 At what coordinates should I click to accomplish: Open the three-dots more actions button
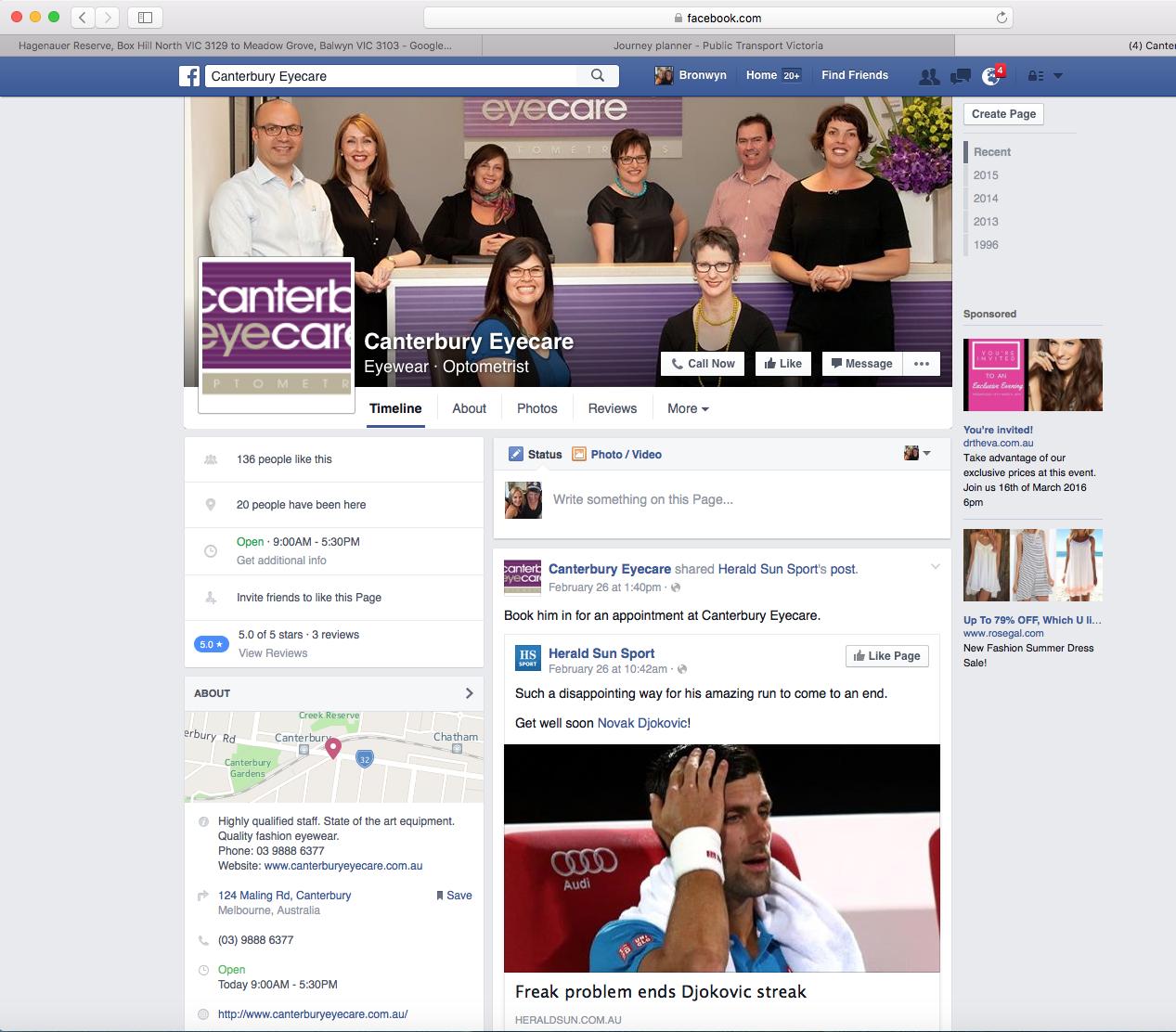click(x=922, y=364)
